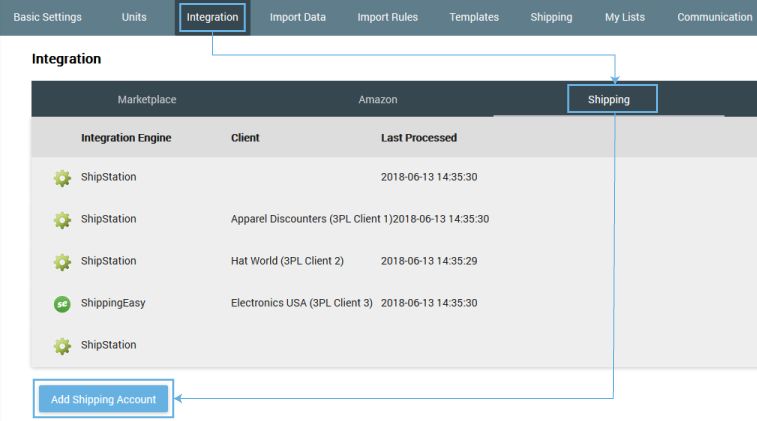Click ShipStation name in Apparel Discounters row
The width and height of the screenshot is (757, 421).
tap(109, 219)
